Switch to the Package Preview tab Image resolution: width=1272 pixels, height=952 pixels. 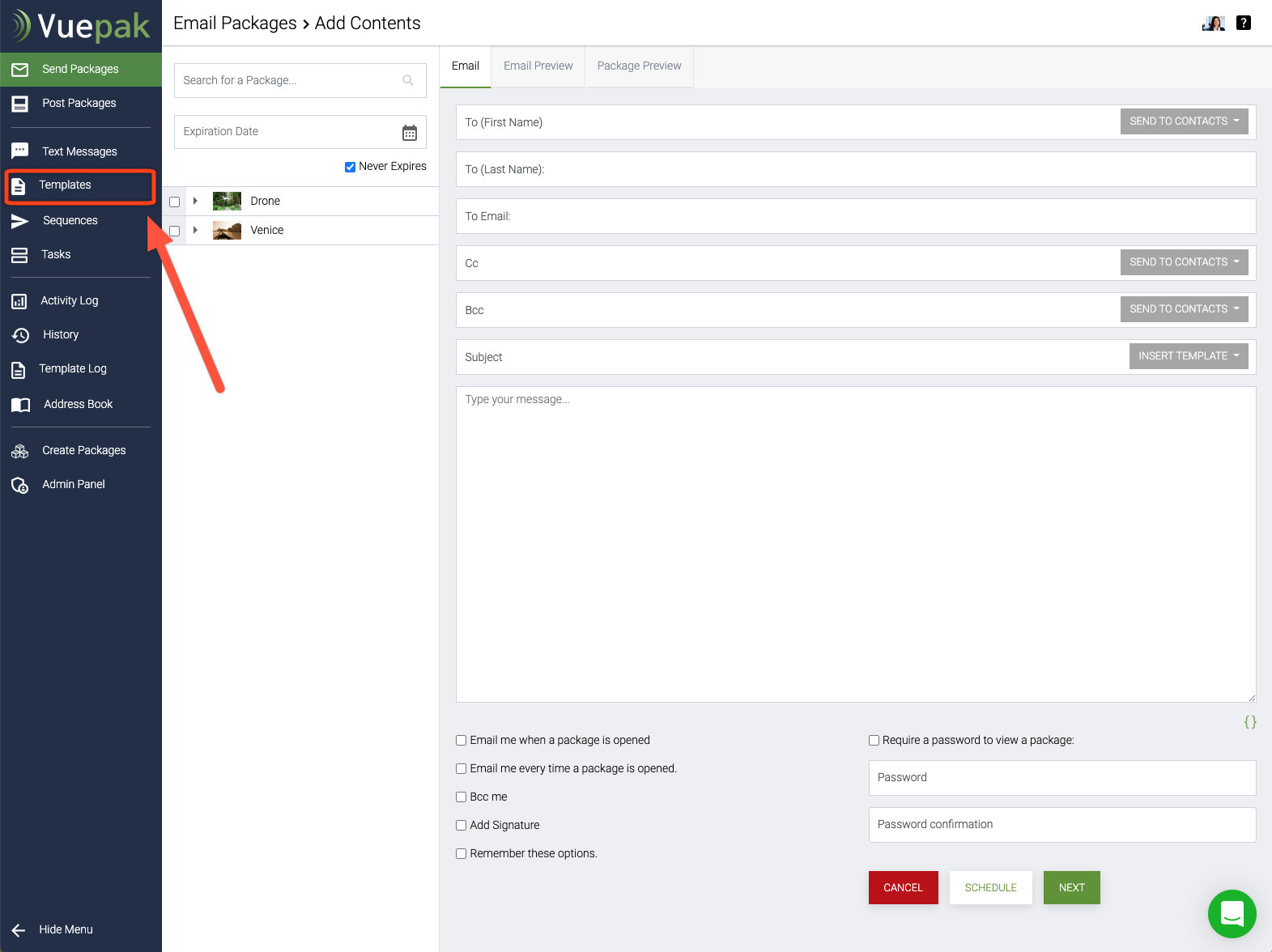point(639,66)
